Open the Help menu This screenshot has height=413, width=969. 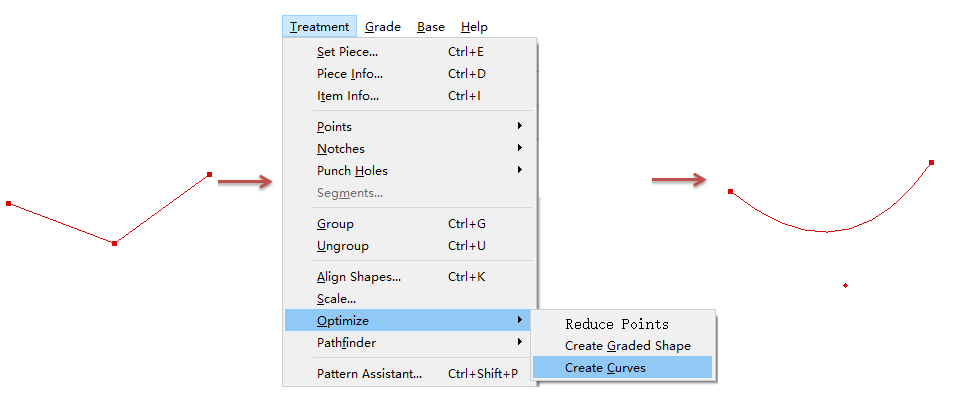click(x=474, y=27)
